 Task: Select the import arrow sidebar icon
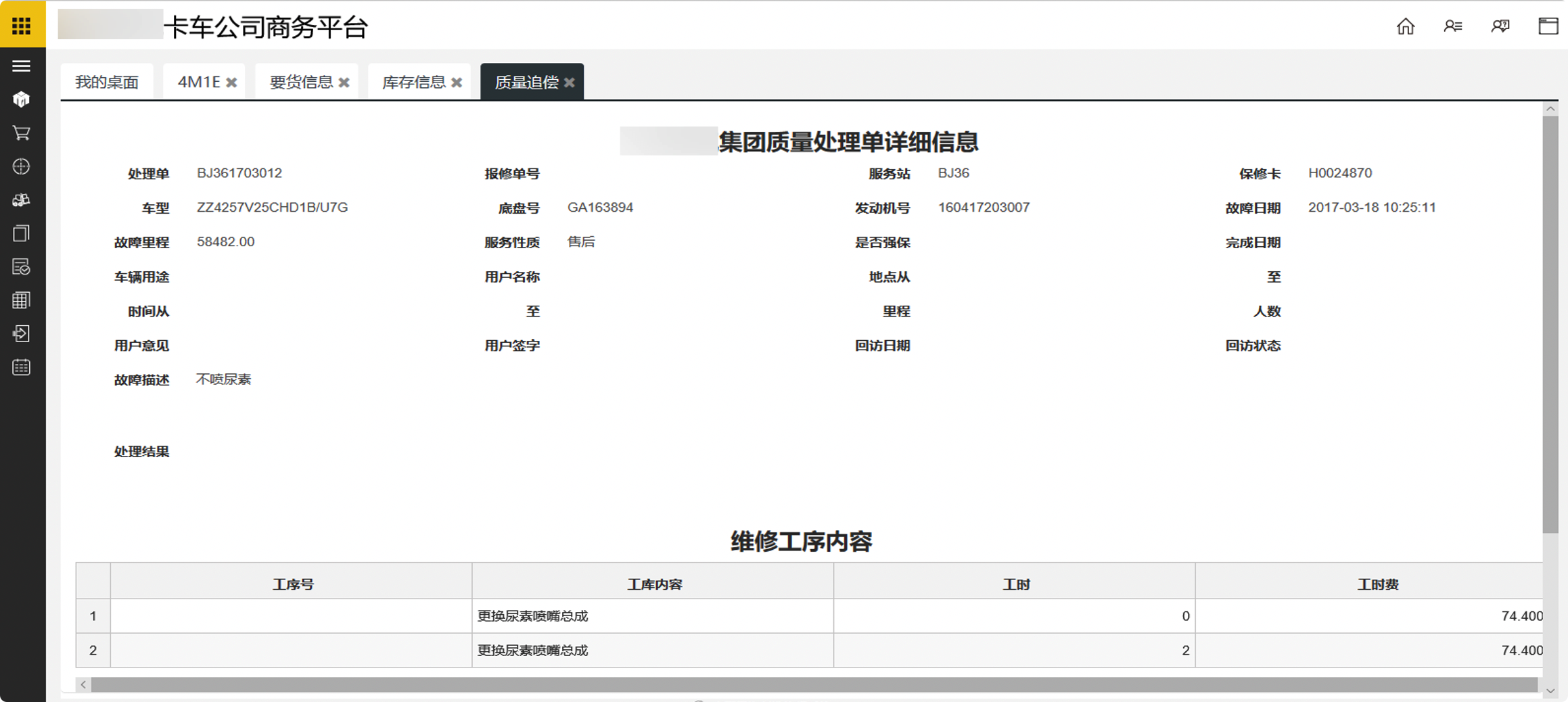pyautogui.click(x=22, y=333)
